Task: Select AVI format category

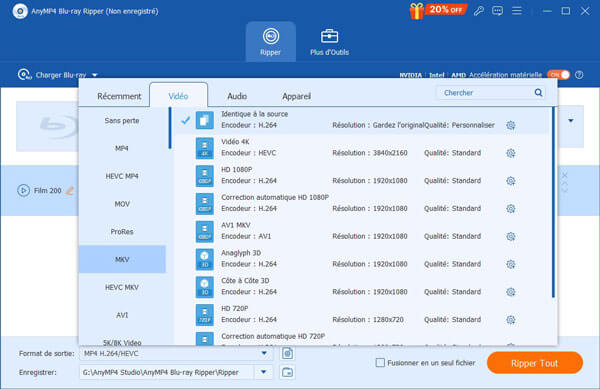Action: (x=122, y=315)
